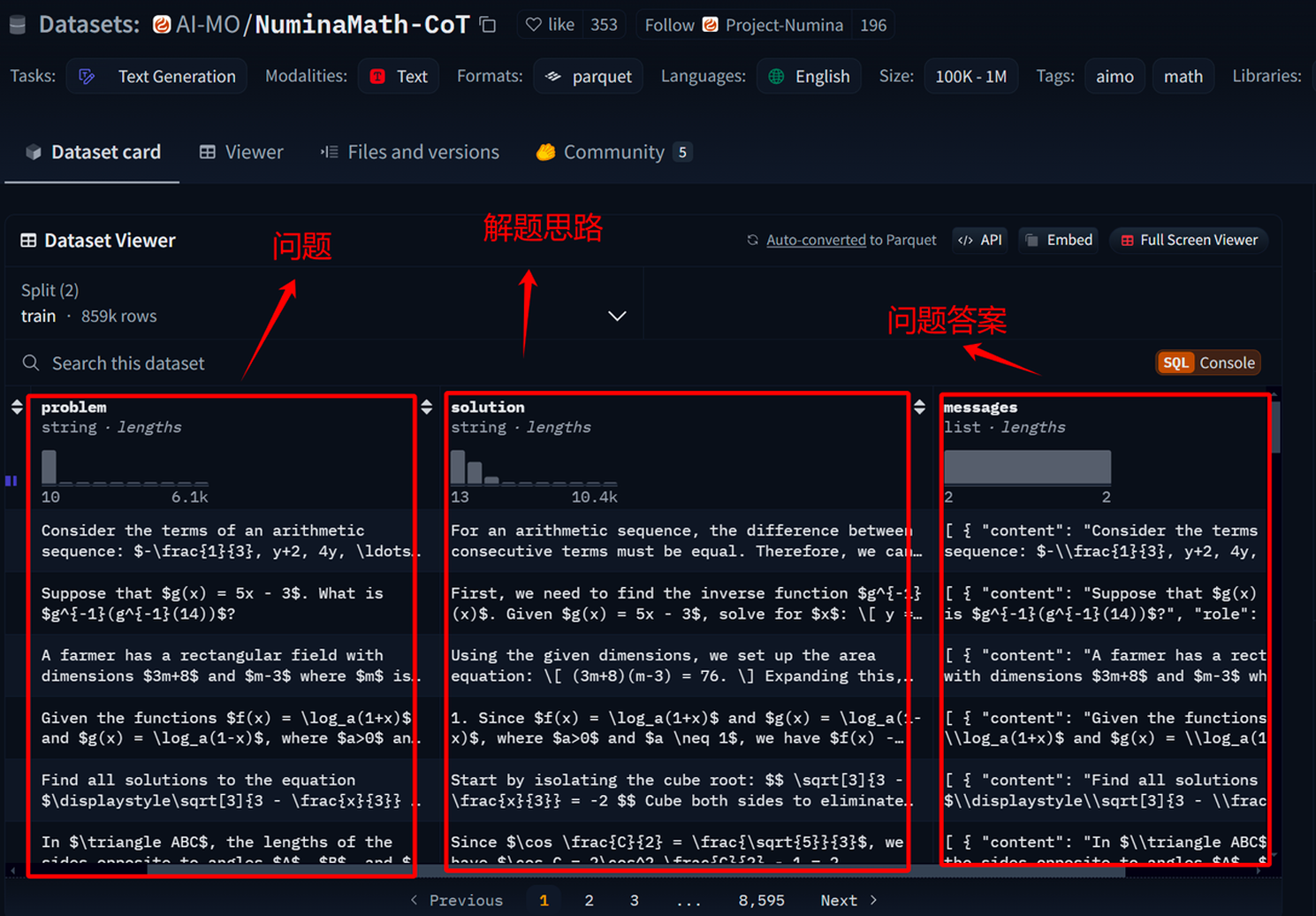Select the aimo tag
Viewport: 1316px width, 916px height.
coord(1114,76)
